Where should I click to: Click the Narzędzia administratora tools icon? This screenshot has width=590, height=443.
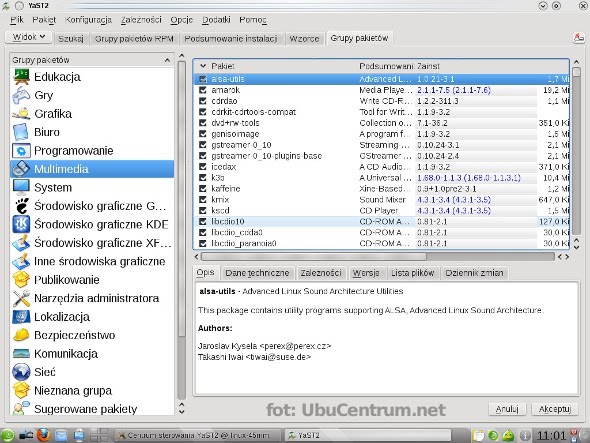(x=21, y=298)
